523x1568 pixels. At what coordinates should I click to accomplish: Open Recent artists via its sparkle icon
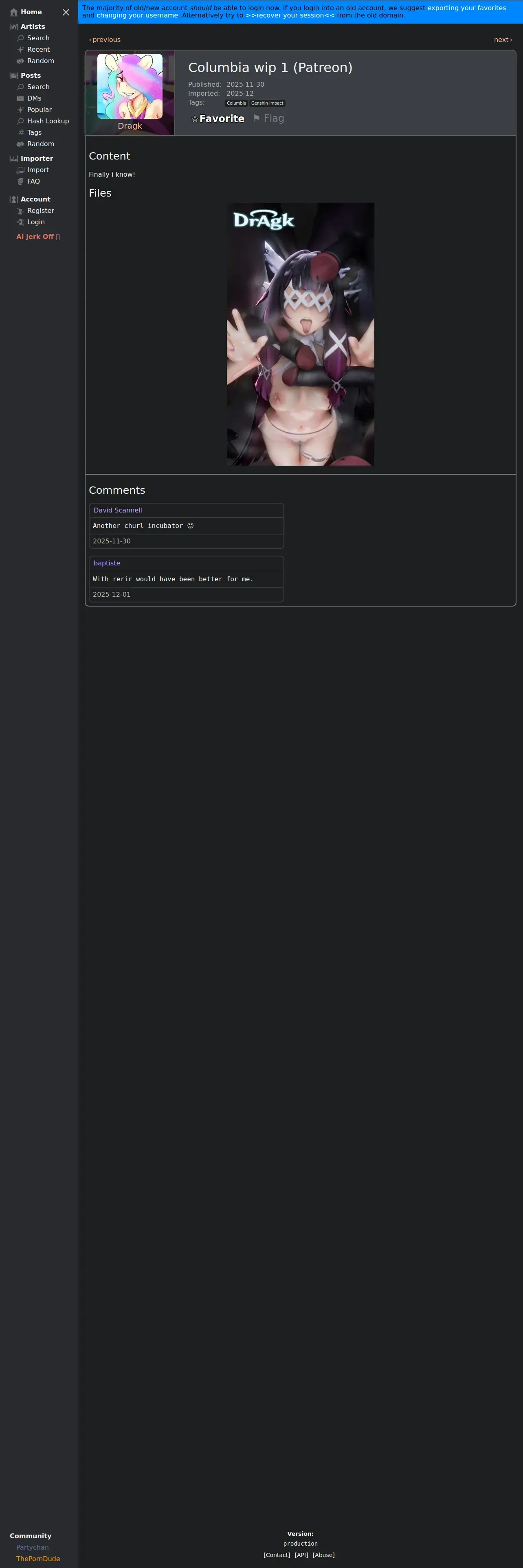(x=20, y=50)
